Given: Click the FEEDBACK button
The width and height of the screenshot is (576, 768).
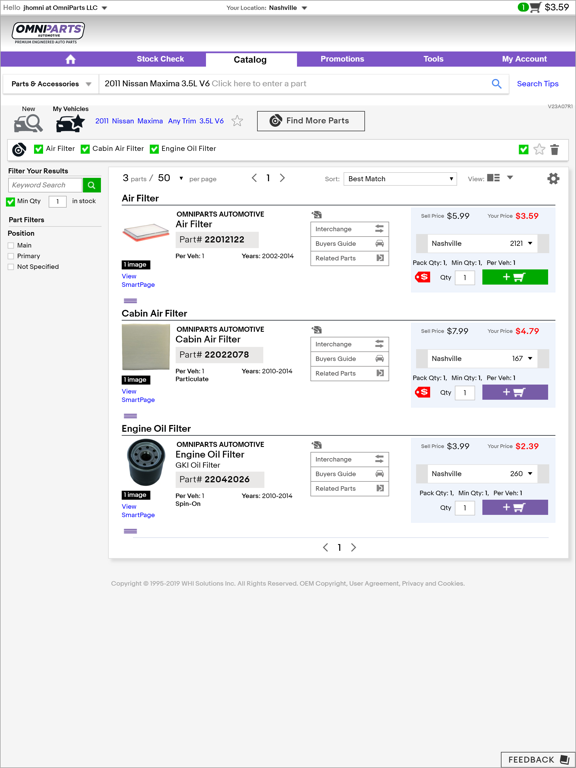Looking at the screenshot, I should (537, 760).
